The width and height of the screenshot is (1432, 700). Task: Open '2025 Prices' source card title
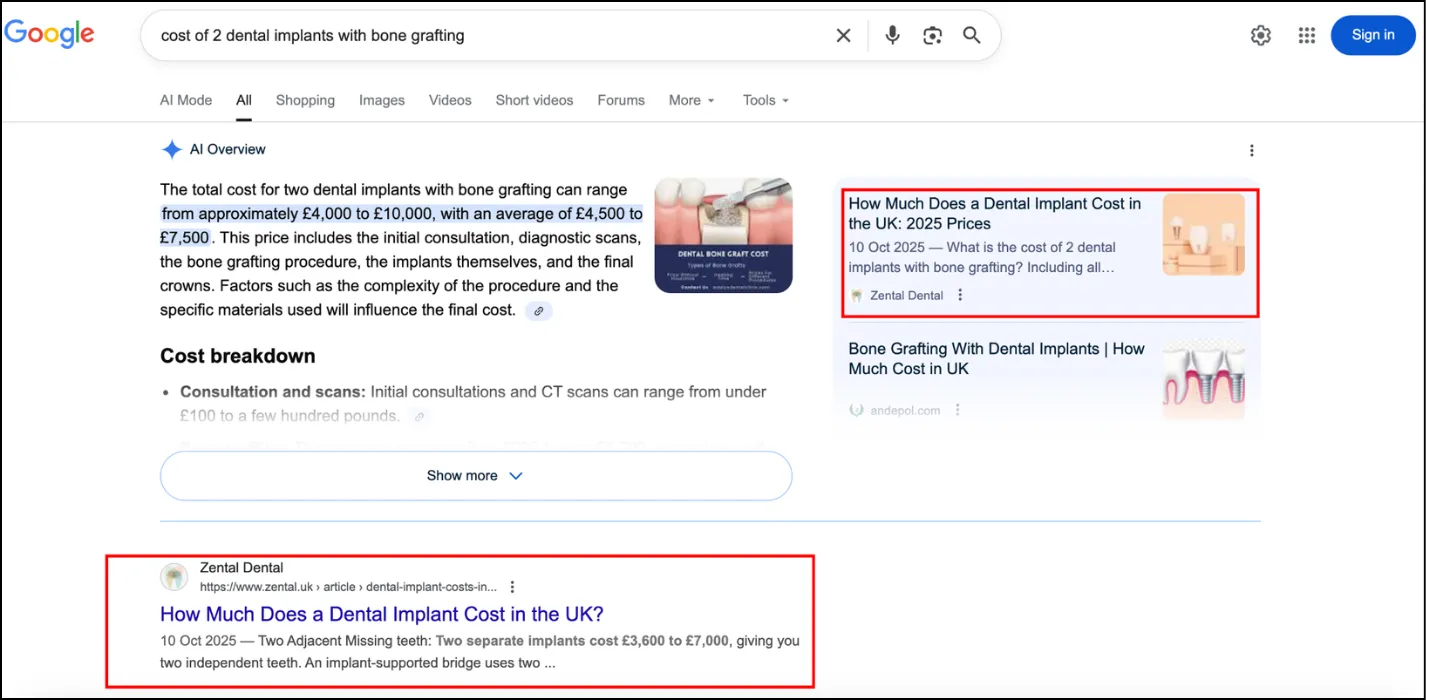pos(995,214)
